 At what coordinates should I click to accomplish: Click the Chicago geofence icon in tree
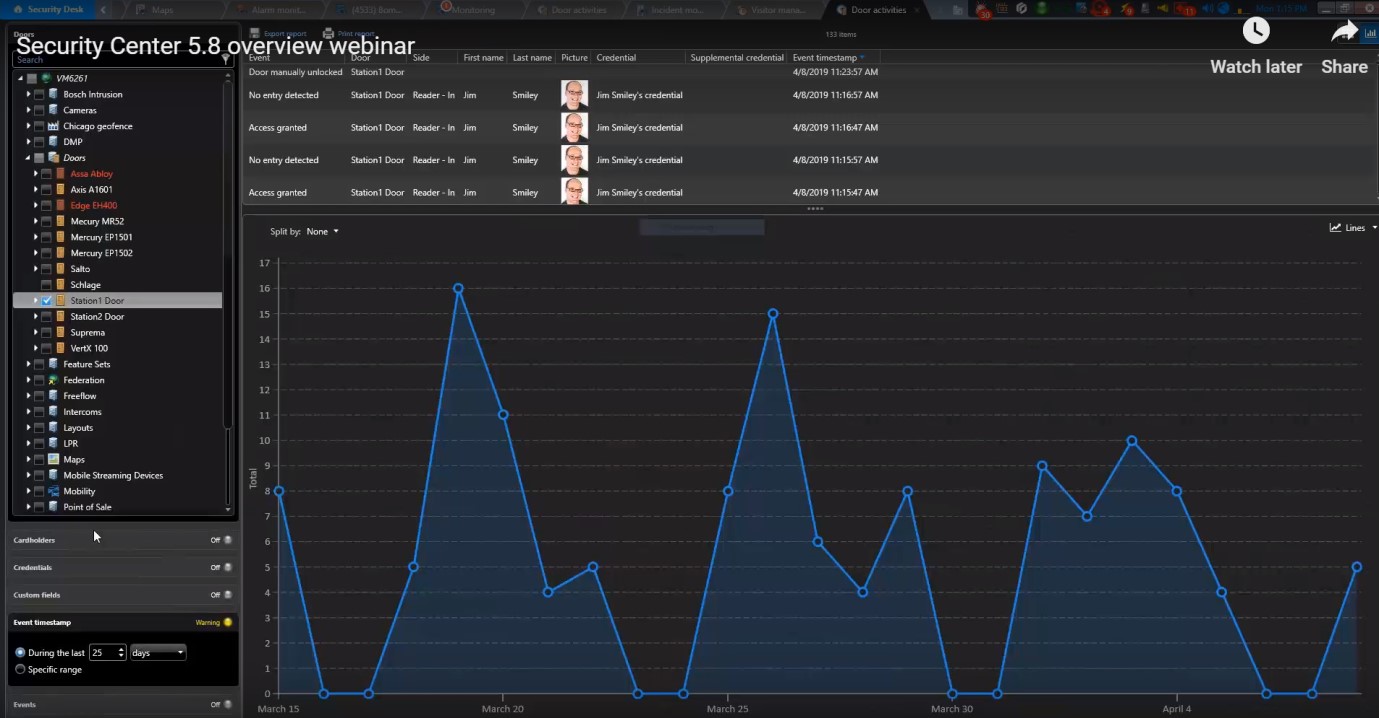53,127
